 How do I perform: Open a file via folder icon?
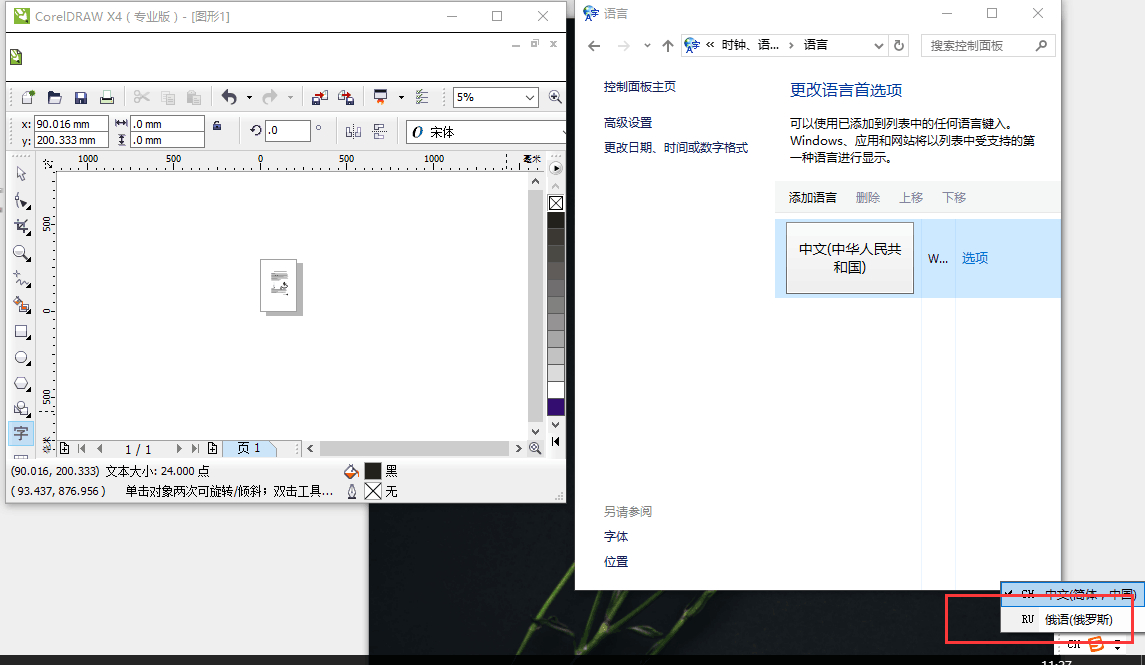(x=55, y=97)
